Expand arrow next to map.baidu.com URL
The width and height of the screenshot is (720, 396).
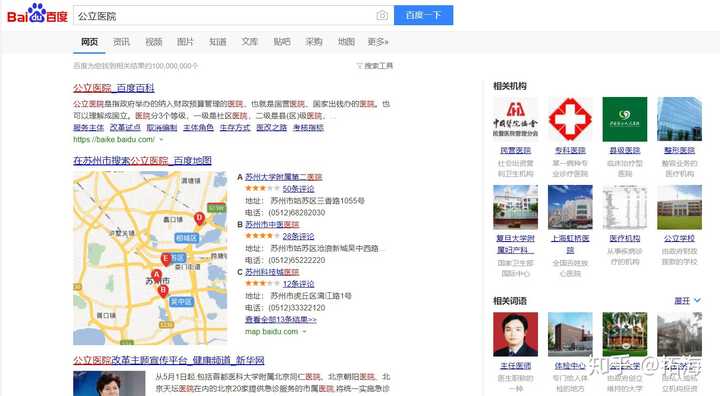tap(304, 332)
